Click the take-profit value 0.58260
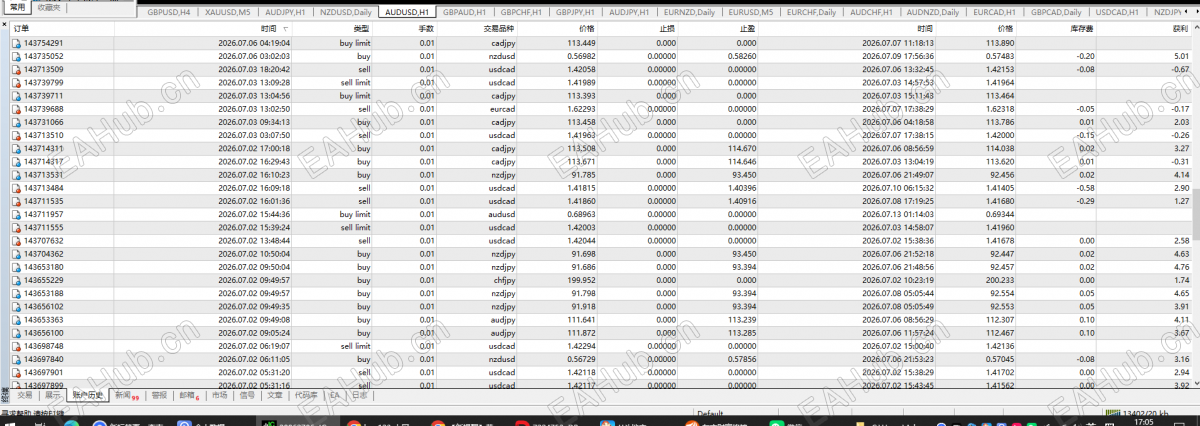The image size is (1200, 426). click(741, 57)
